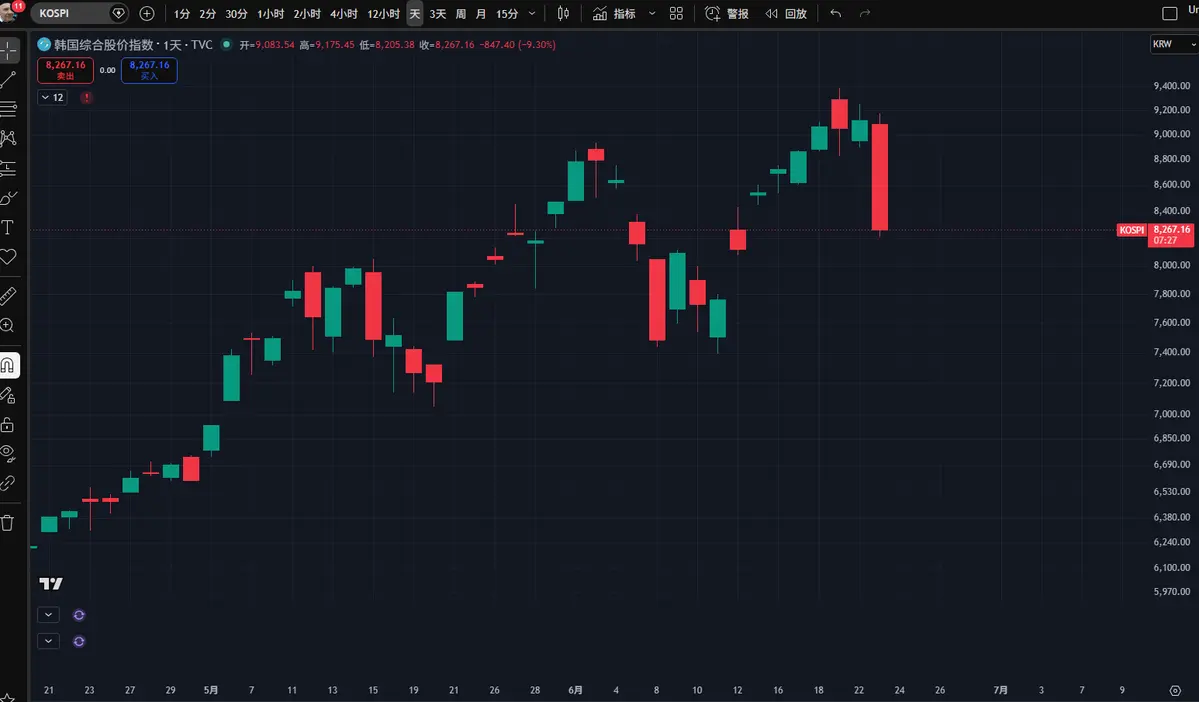The image size is (1199, 702).
Task: Toggle hide all drawings eye icon
Action: click(8, 453)
